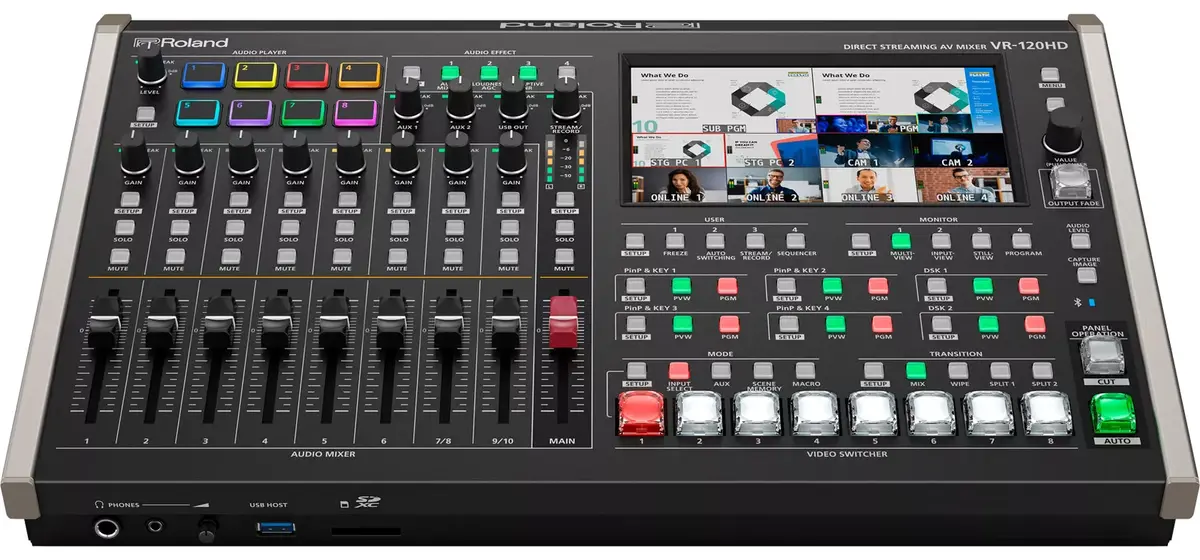Image resolution: width=1200 pixels, height=560 pixels.
Task: Tap orange audio player pad 4
Action: 359,75
